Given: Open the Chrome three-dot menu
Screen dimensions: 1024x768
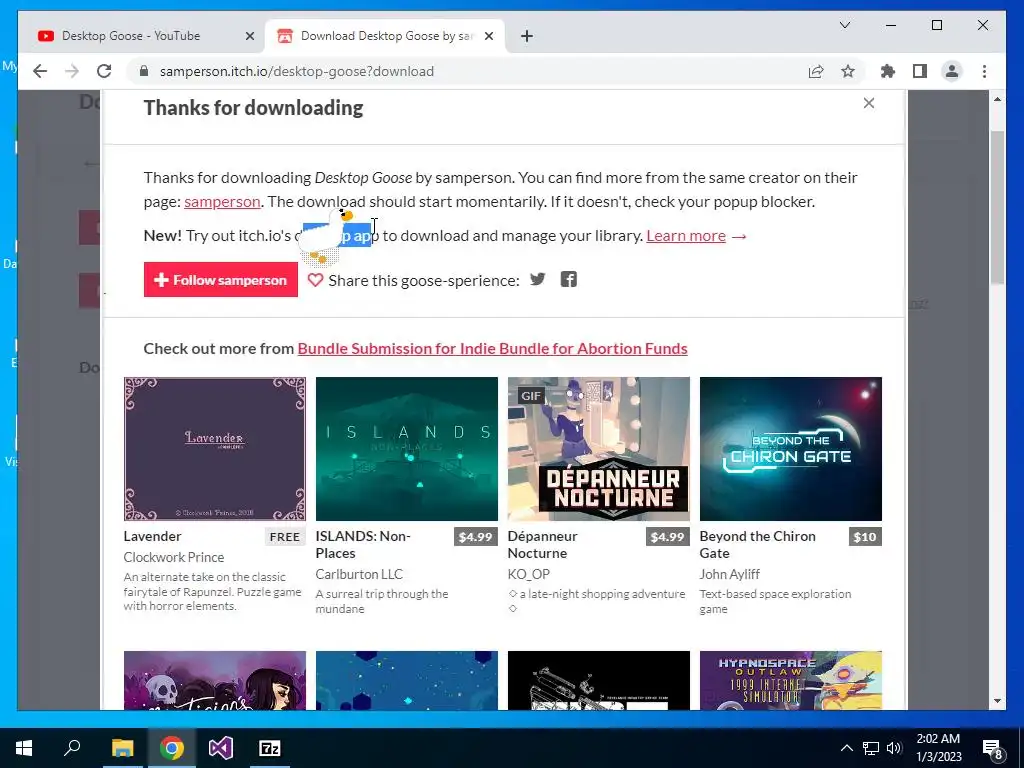Looking at the screenshot, I should pyautogui.click(x=984, y=71).
